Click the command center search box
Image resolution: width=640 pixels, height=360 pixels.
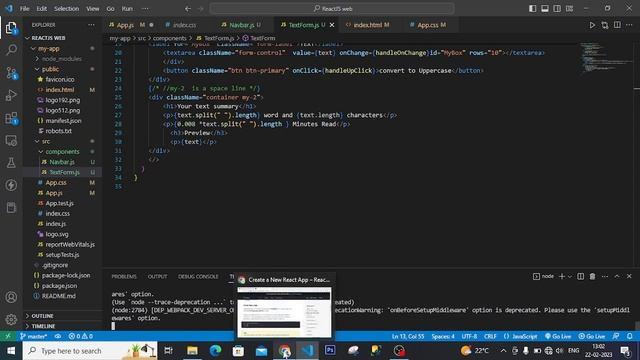coord(332,9)
